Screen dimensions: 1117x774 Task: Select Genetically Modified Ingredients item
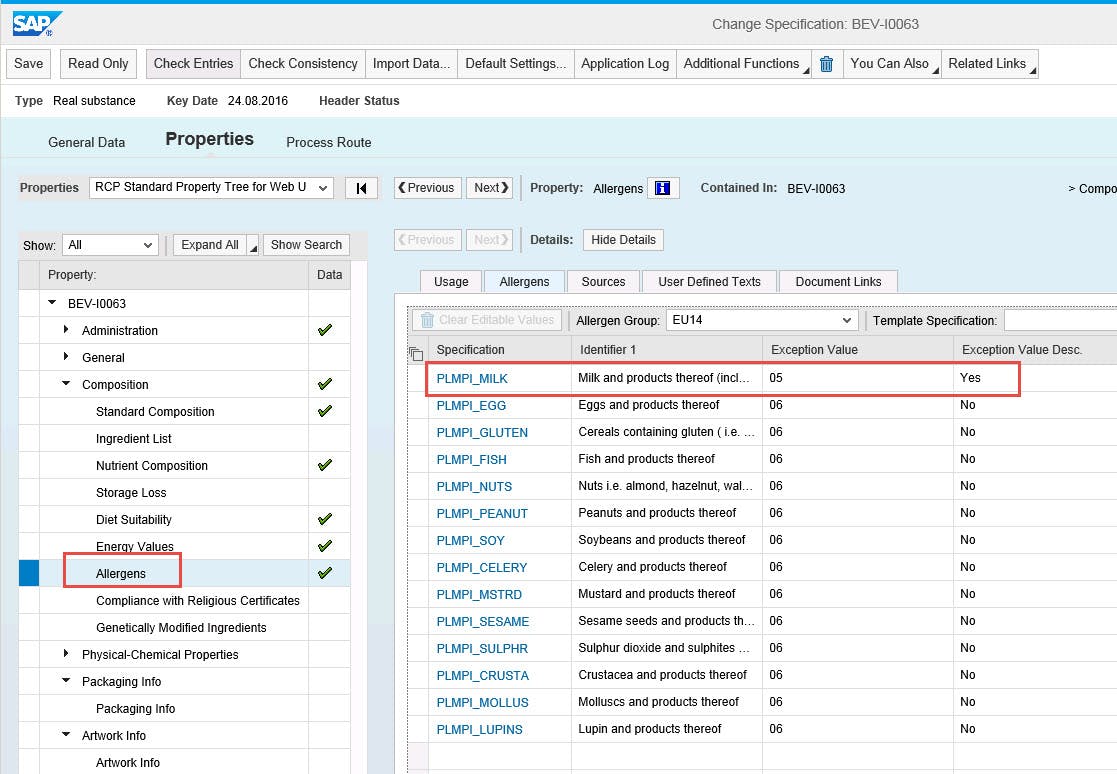(181, 627)
